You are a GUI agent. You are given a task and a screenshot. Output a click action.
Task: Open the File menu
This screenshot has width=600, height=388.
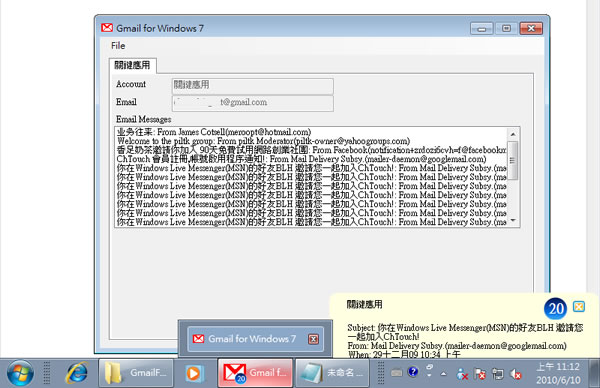[x=118, y=46]
